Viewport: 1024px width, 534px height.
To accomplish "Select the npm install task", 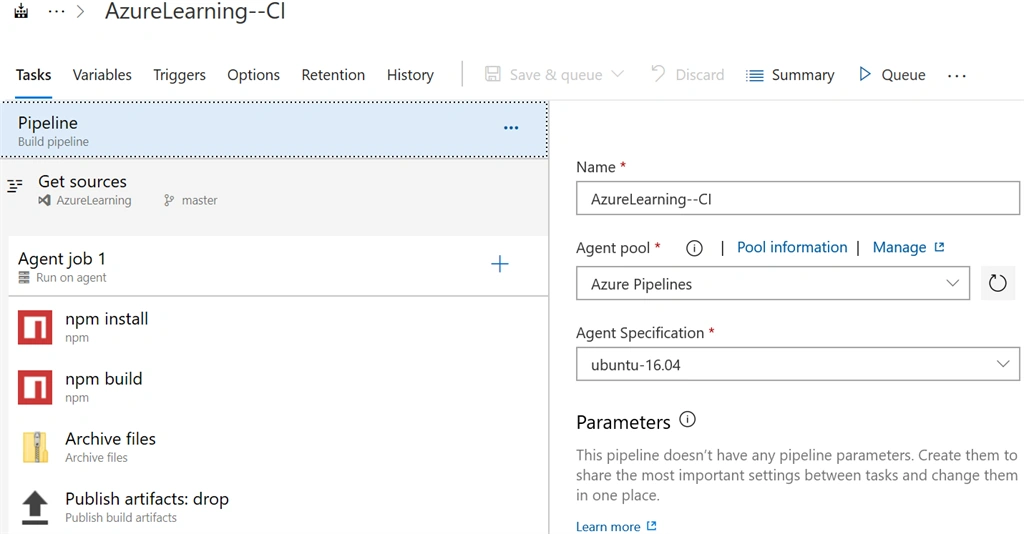I will [278, 327].
